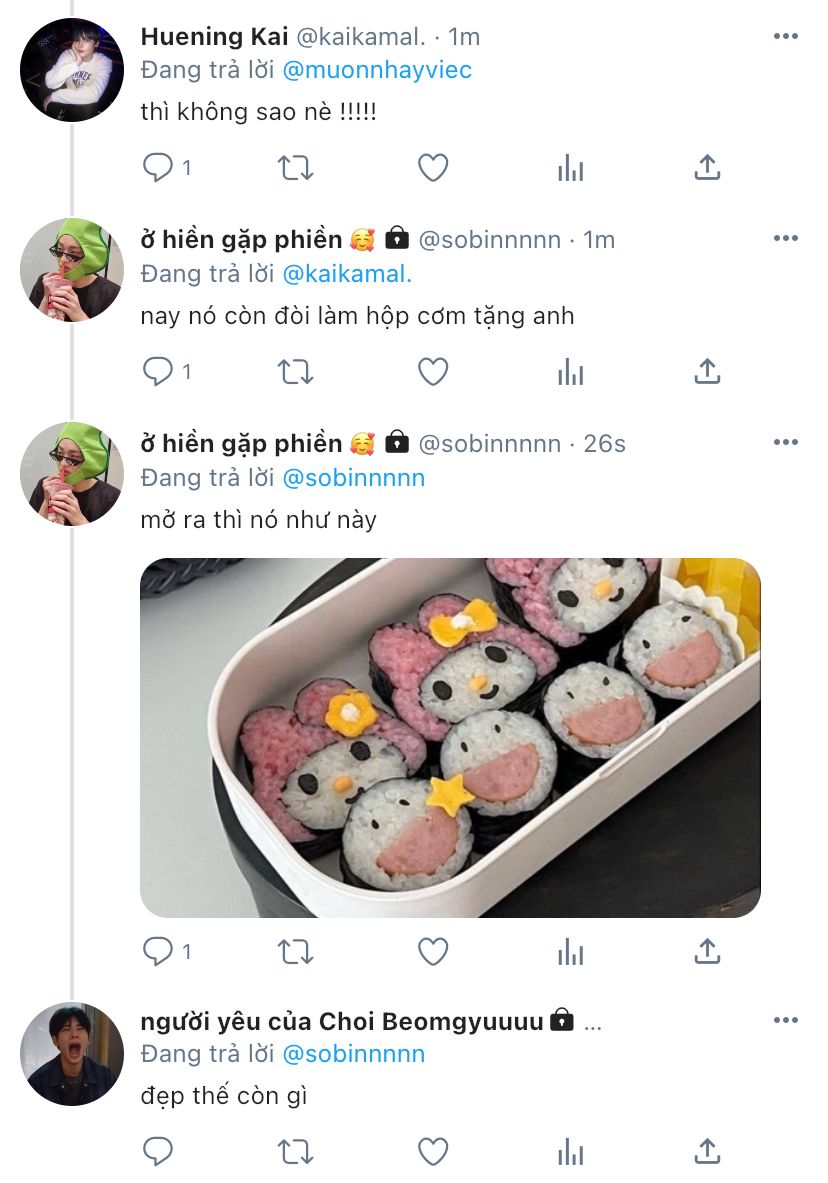The width and height of the screenshot is (828, 1183).
Task: Like the tweet with sushi lunchbox photo
Action: [x=433, y=952]
